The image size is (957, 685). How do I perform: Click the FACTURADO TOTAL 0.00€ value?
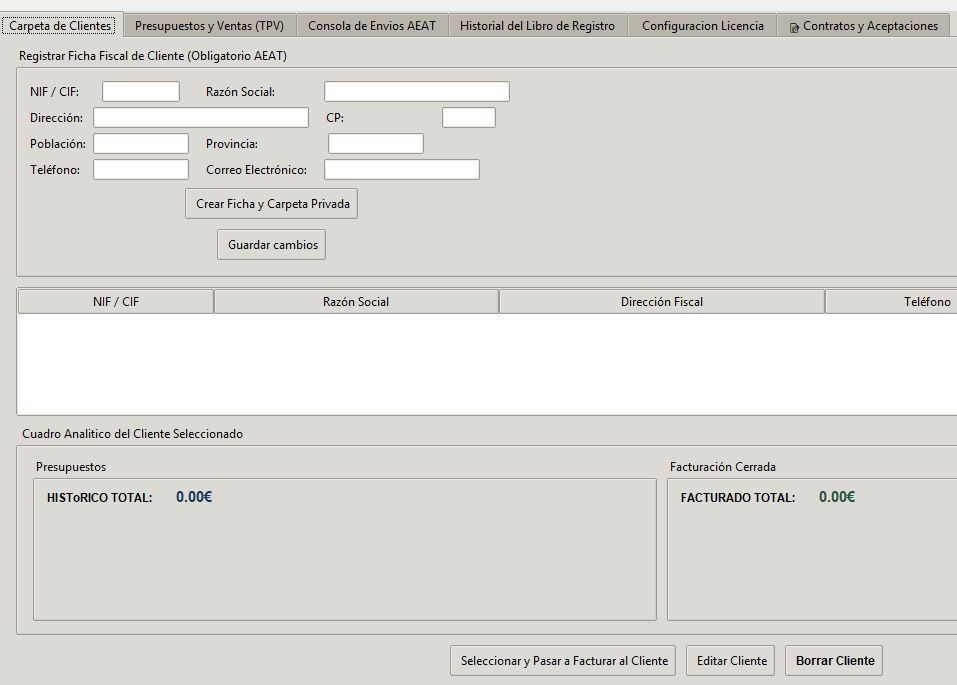[x=837, y=497]
